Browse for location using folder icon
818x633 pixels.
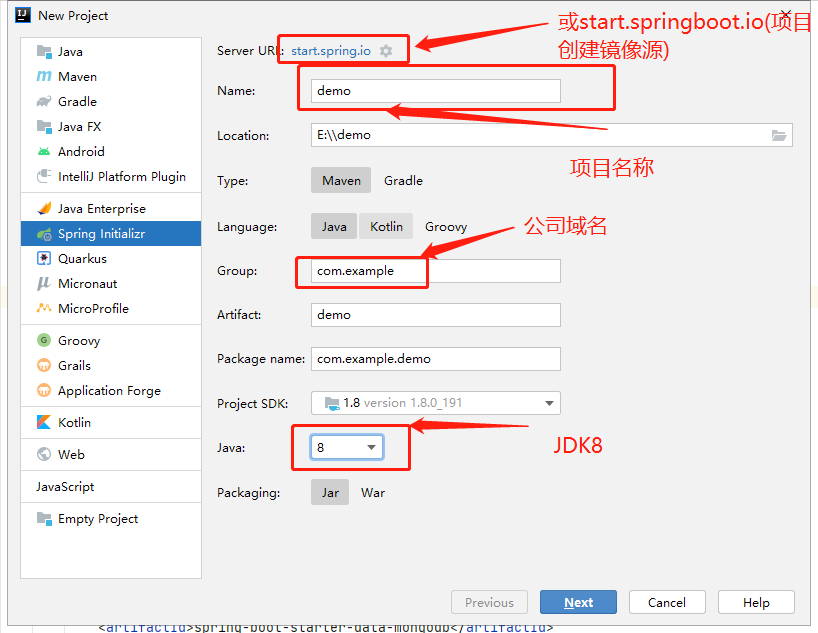pos(779,136)
